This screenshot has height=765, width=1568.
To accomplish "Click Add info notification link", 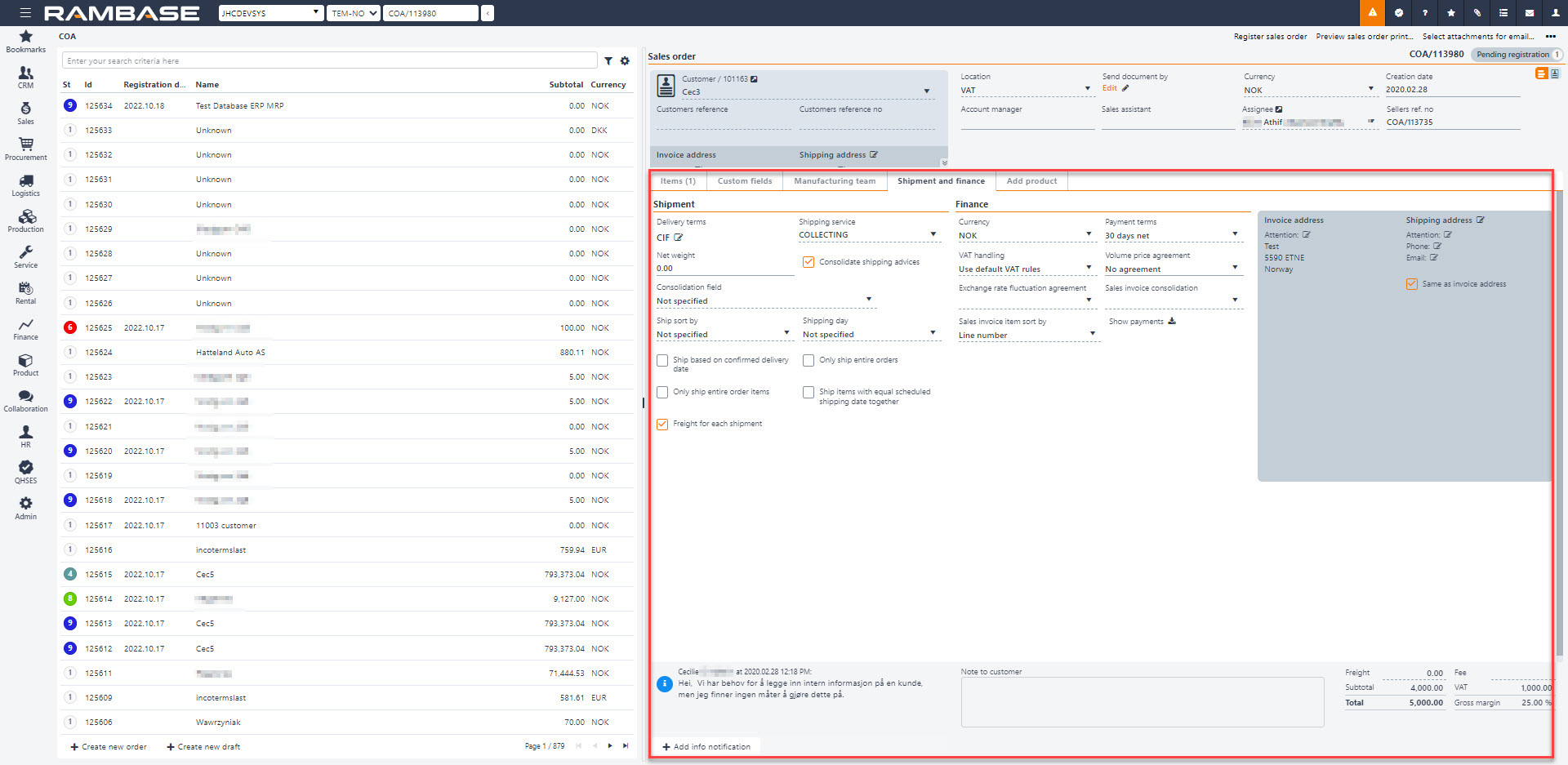I will click(706, 746).
